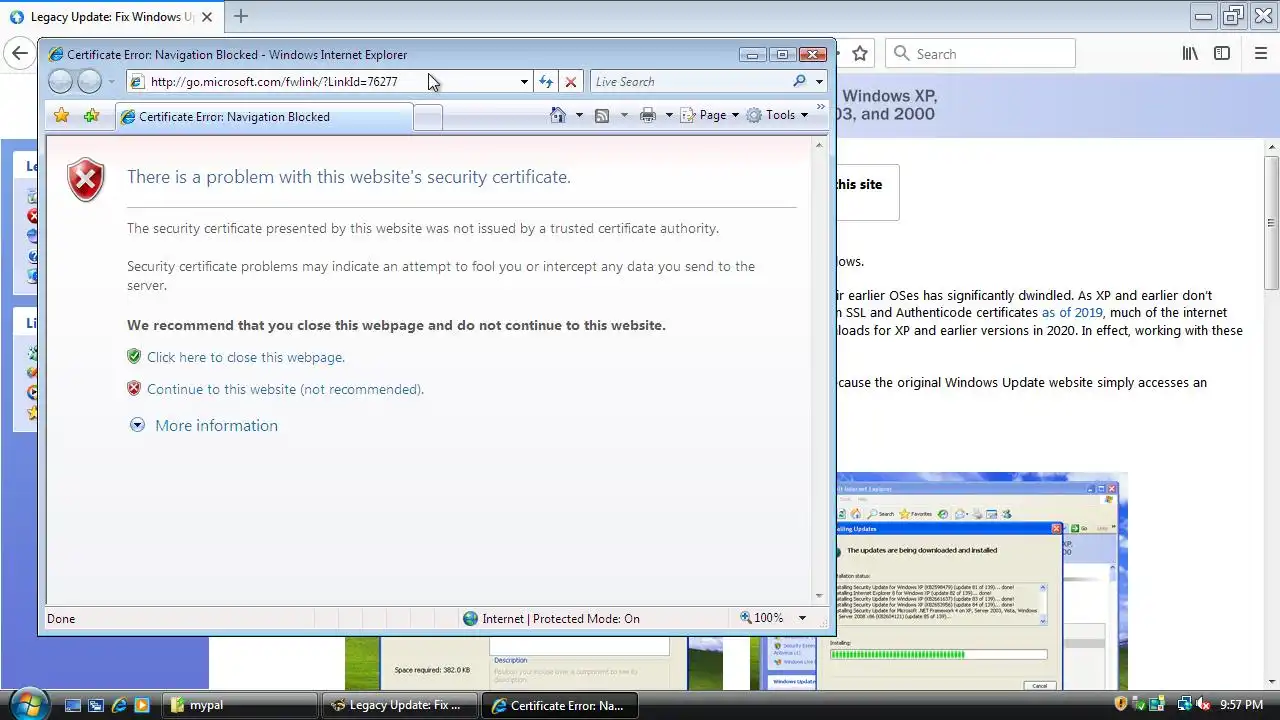This screenshot has height=720, width=1280.
Task: Close the Legacy Update browser tab
Action: tap(207, 17)
